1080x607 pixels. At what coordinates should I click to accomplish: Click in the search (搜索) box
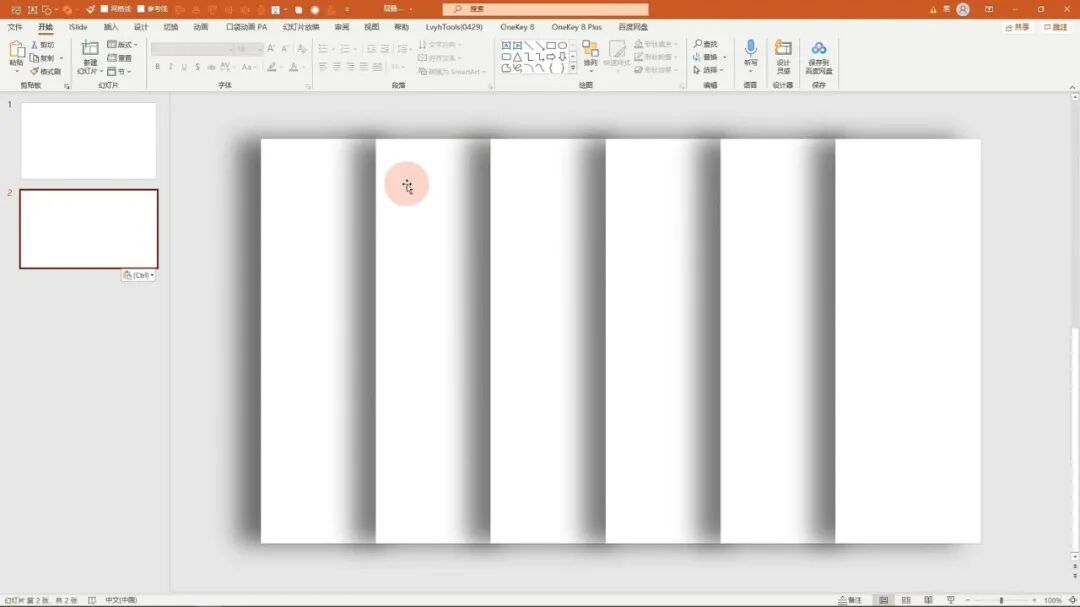(546, 9)
